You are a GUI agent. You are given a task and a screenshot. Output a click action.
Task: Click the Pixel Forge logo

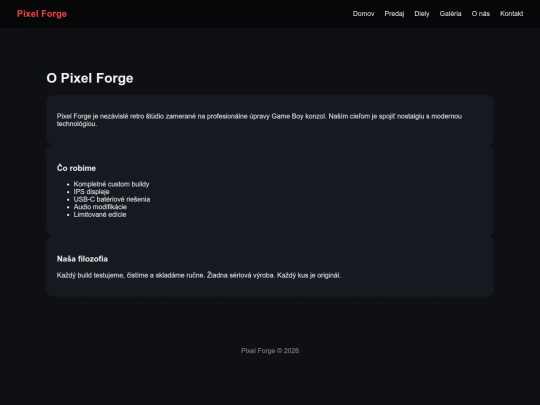[x=42, y=14]
